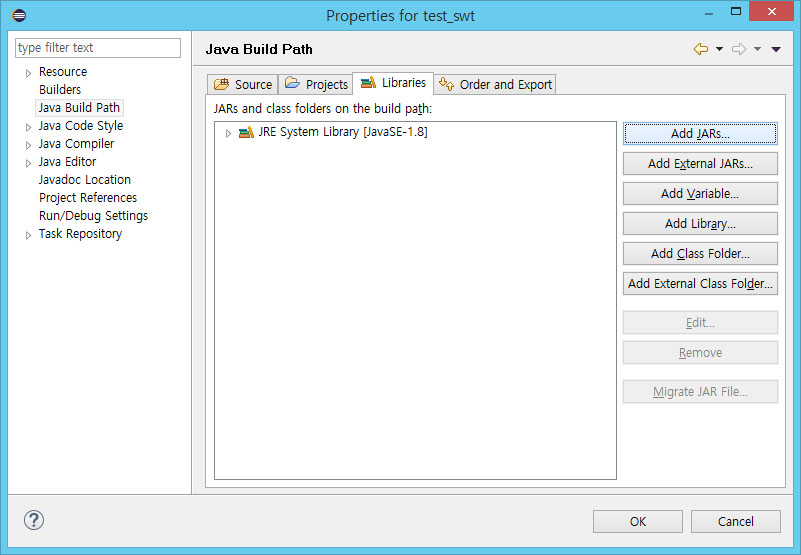Viewport: 801px width, 555px height.
Task: Click the Add Library button
Action: pos(699,223)
